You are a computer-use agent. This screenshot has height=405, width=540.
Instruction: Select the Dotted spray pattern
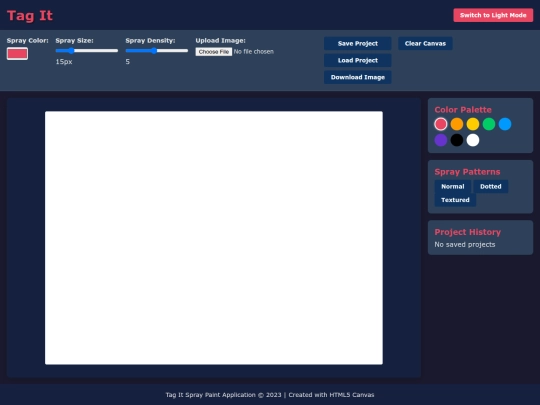click(x=490, y=186)
